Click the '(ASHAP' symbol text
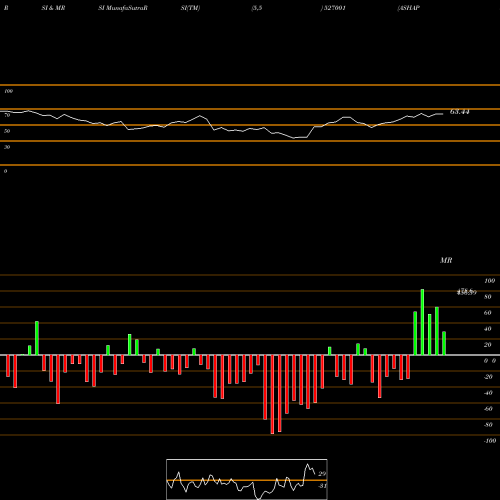 [408, 8]
